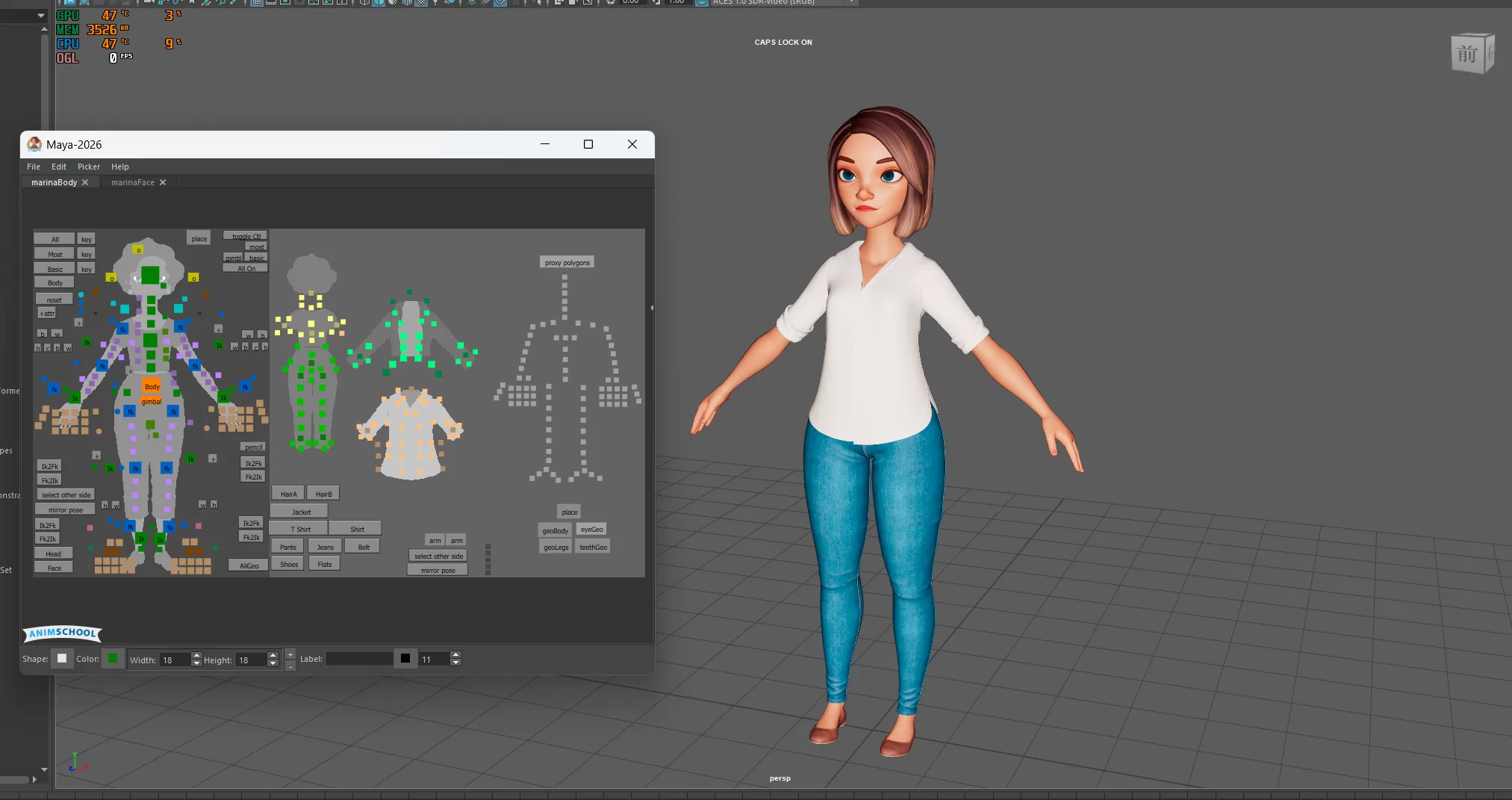Select the orange Body control

coord(152,386)
